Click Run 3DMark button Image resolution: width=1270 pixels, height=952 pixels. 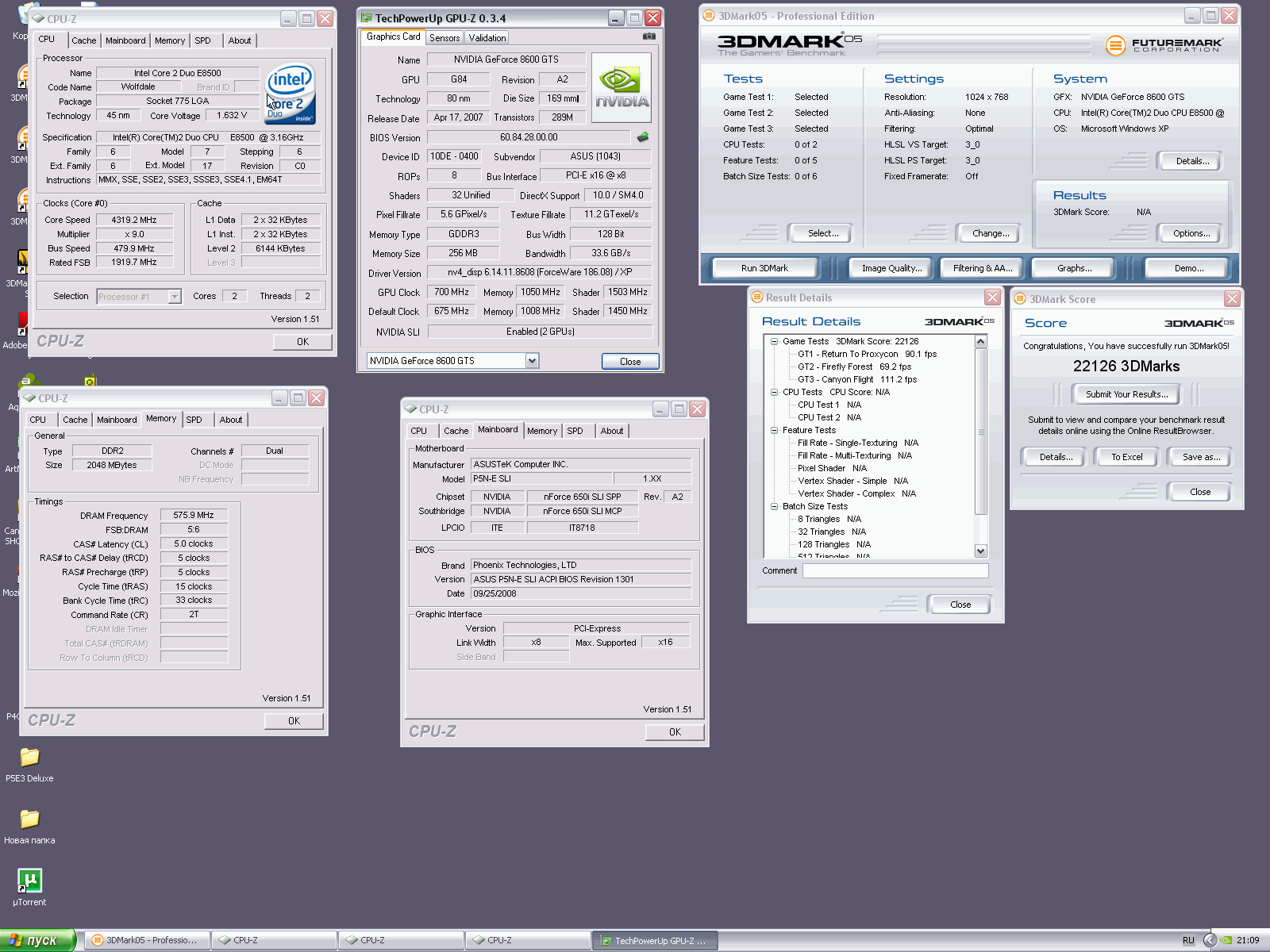coord(764,268)
